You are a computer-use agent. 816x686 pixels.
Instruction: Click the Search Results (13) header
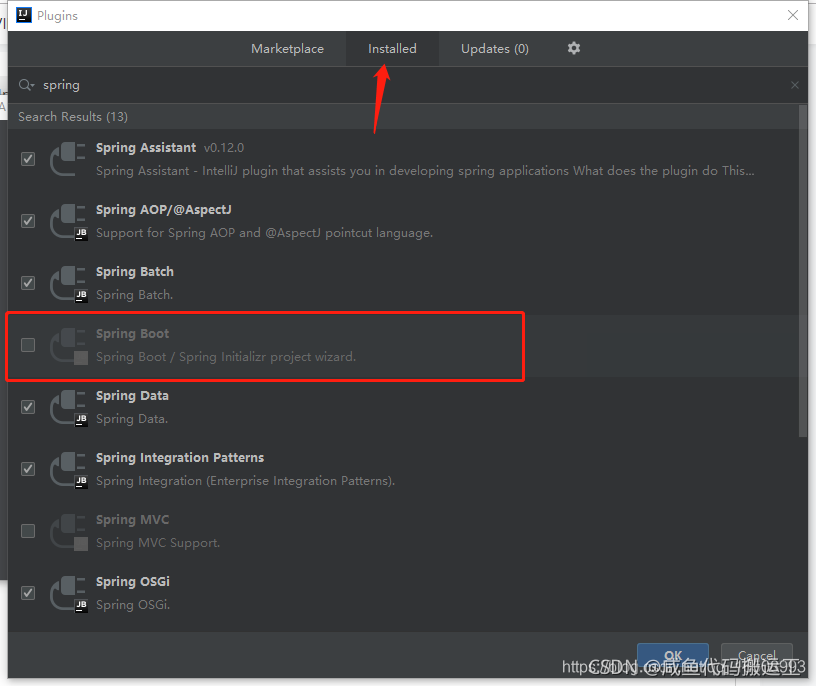click(x=73, y=117)
